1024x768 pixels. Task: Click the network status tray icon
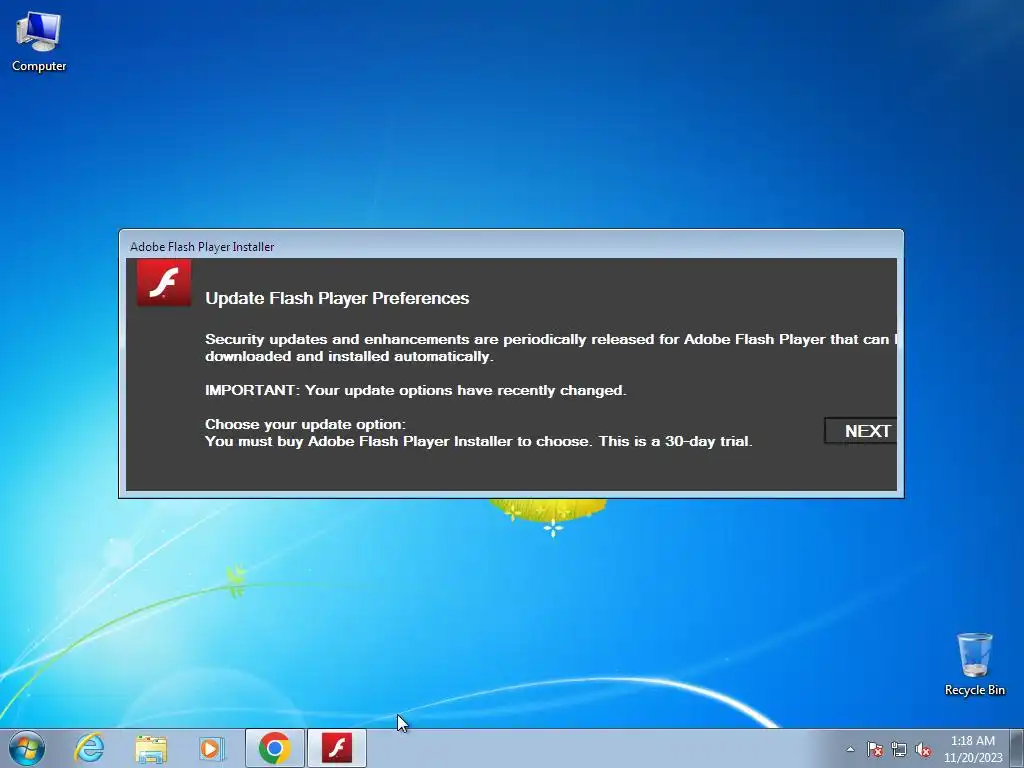click(x=899, y=749)
